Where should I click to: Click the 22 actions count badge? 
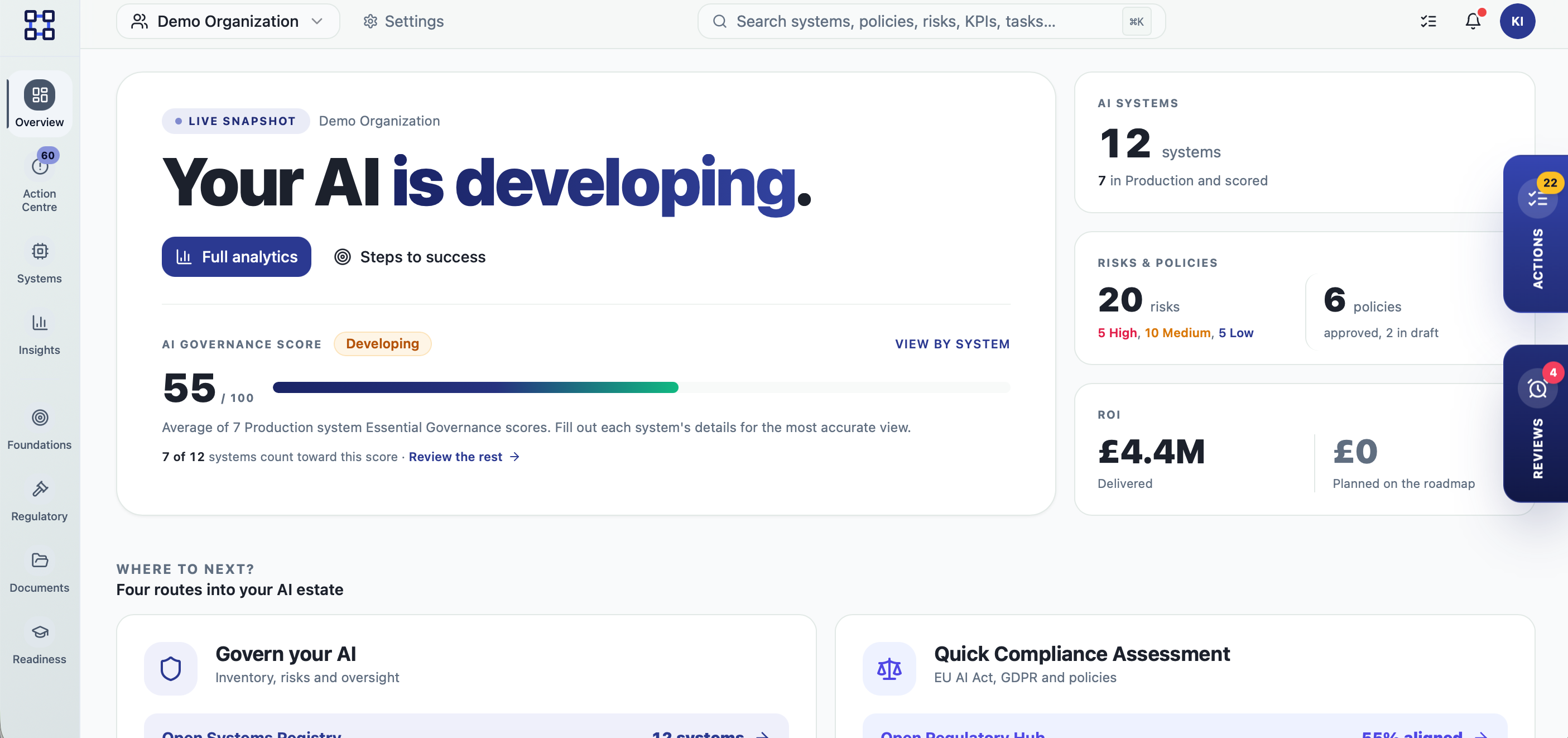click(1550, 183)
